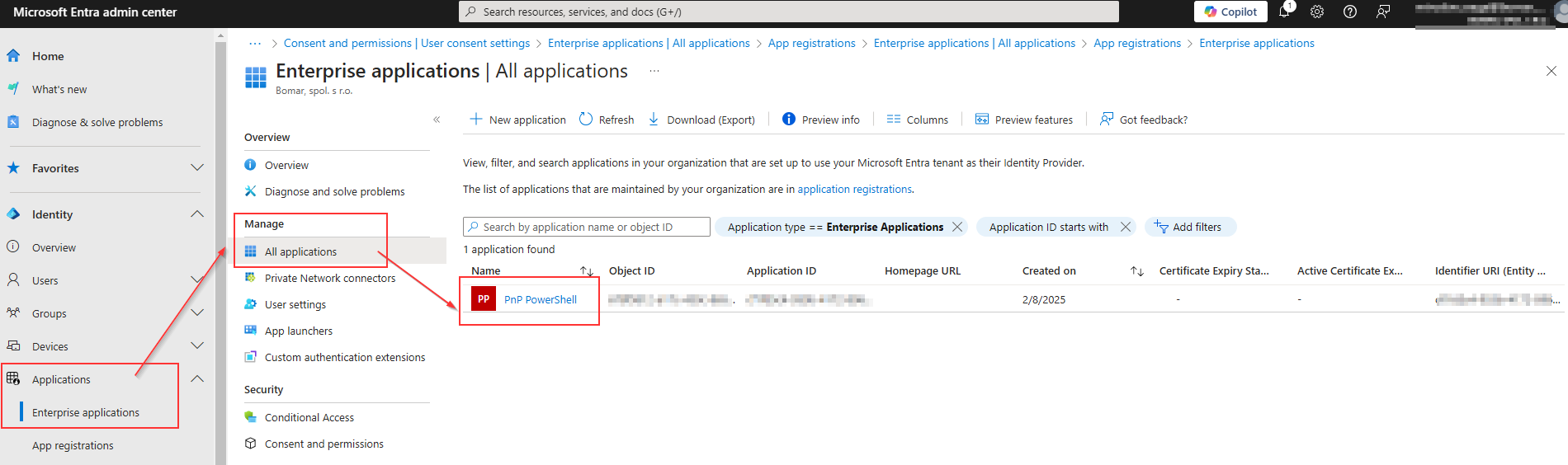1568x465 pixels.
Task: Open Diagnose & solve problems in left nav
Action: pyautogui.click(x=97, y=122)
